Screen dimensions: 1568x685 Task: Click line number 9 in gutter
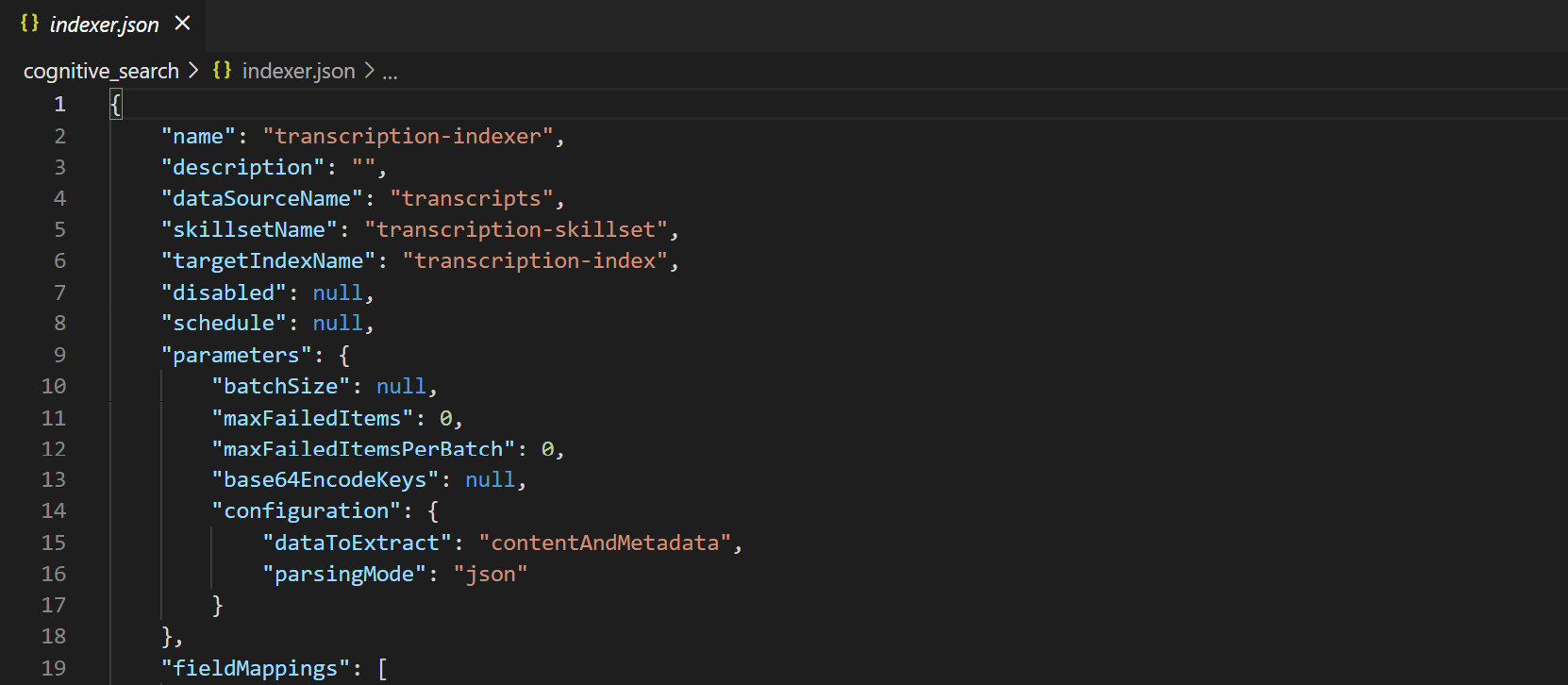[x=59, y=355]
